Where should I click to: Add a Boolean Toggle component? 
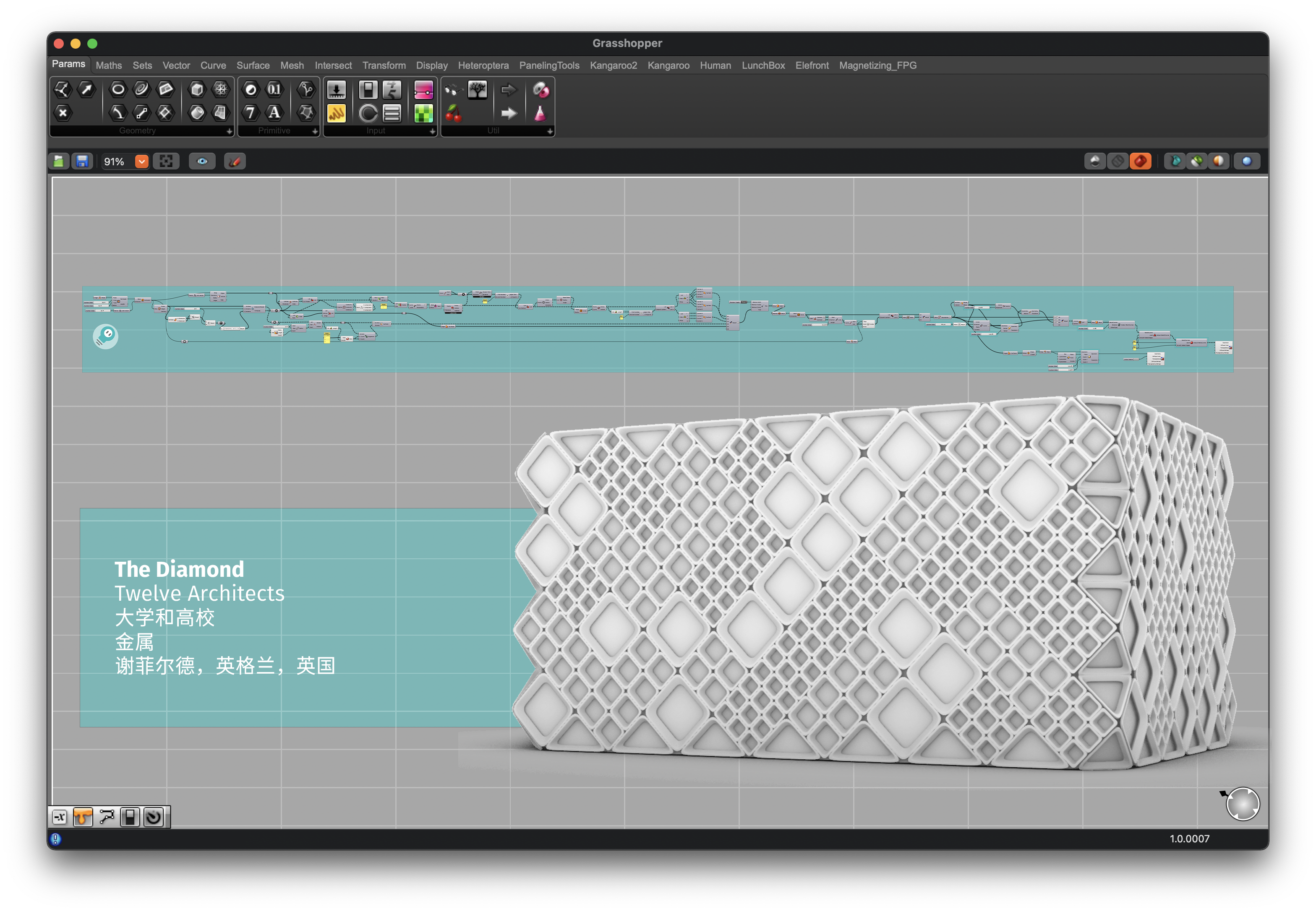(368, 90)
